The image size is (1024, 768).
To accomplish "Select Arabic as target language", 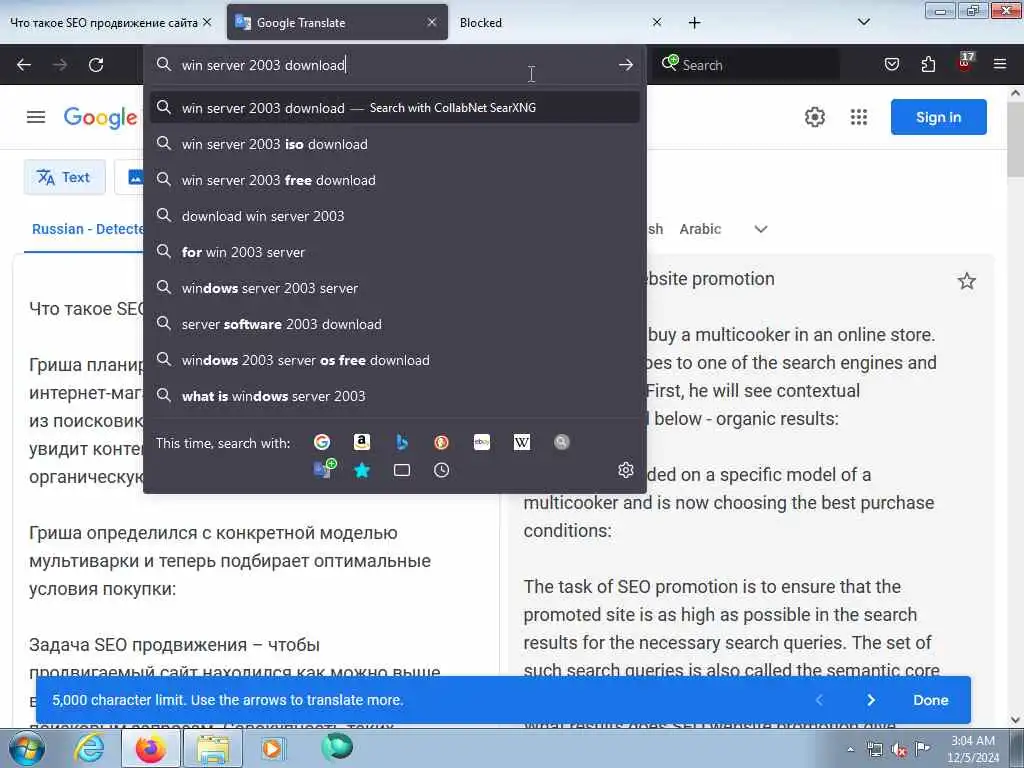I will point(700,229).
